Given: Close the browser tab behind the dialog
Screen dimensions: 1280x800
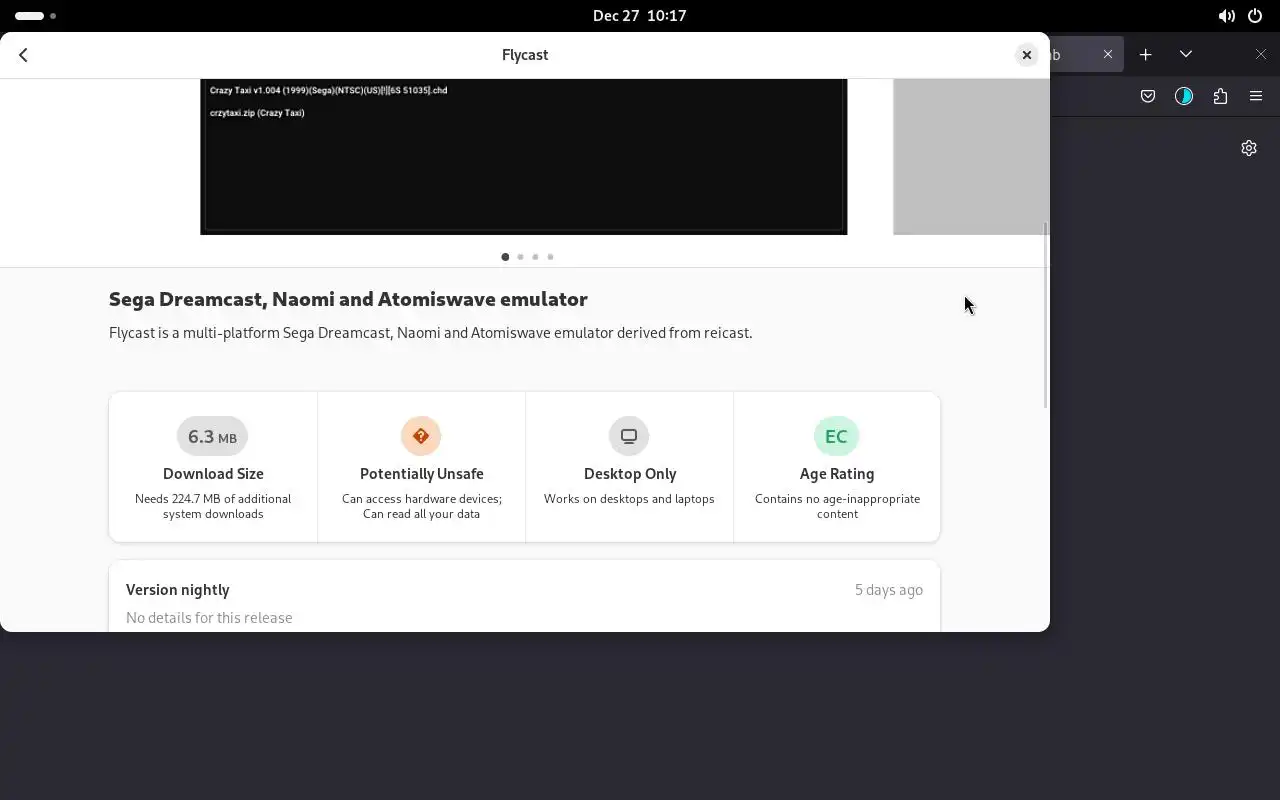Looking at the screenshot, I should [1108, 54].
